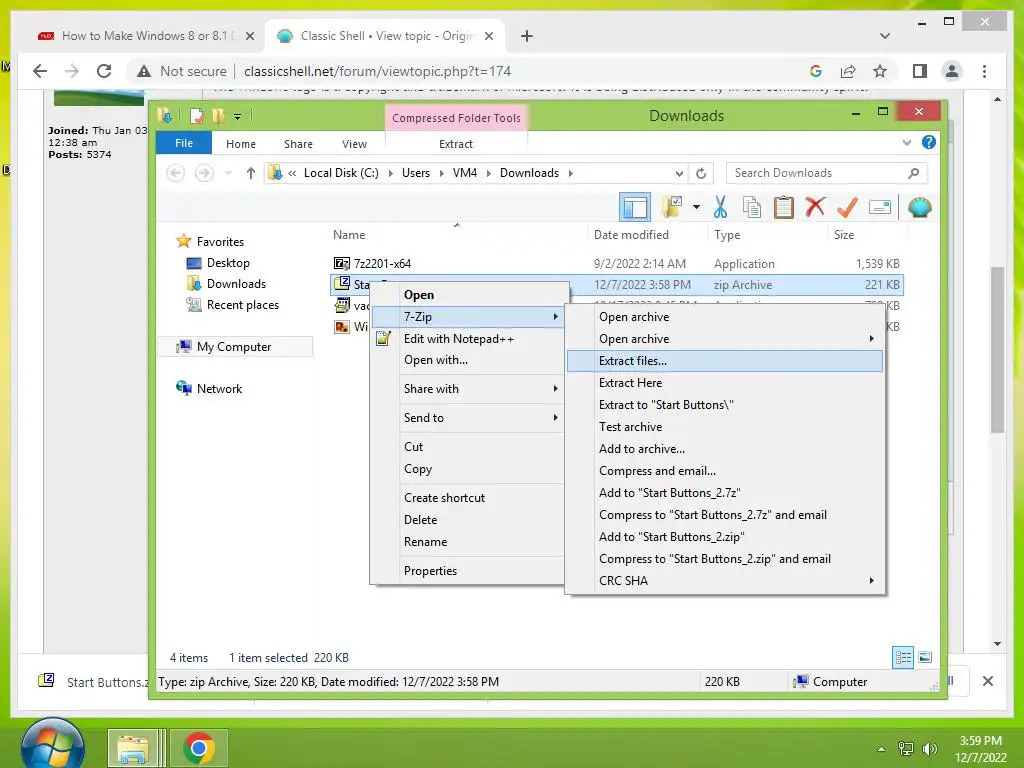Image resolution: width=1024 pixels, height=768 pixels.
Task: Open the address bar history dropdown
Action: click(x=679, y=174)
